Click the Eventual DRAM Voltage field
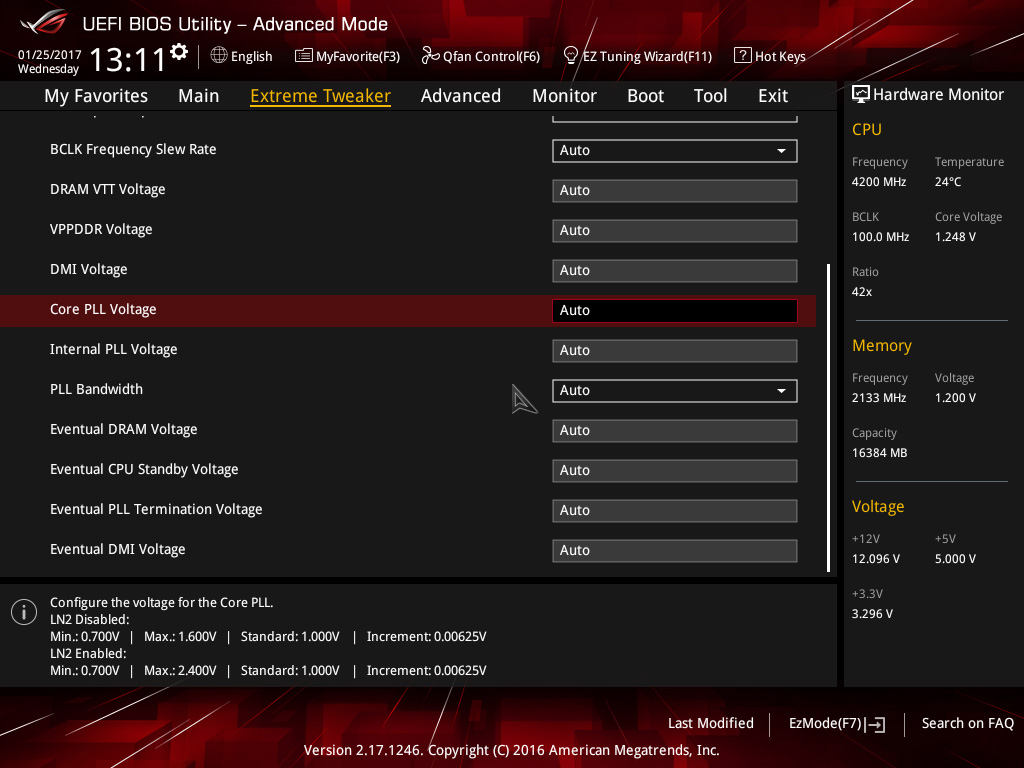This screenshot has height=768, width=1024. pos(675,430)
